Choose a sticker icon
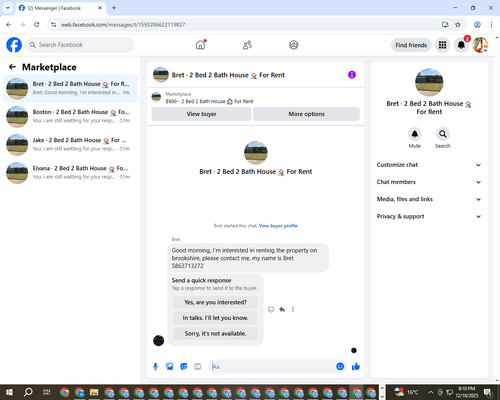 point(184,367)
